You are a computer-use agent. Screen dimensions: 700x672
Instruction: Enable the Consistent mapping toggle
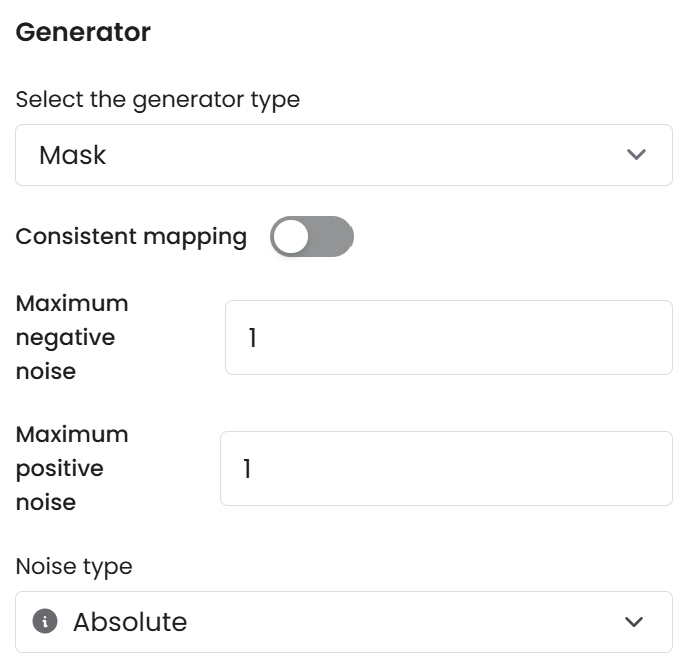click(311, 237)
